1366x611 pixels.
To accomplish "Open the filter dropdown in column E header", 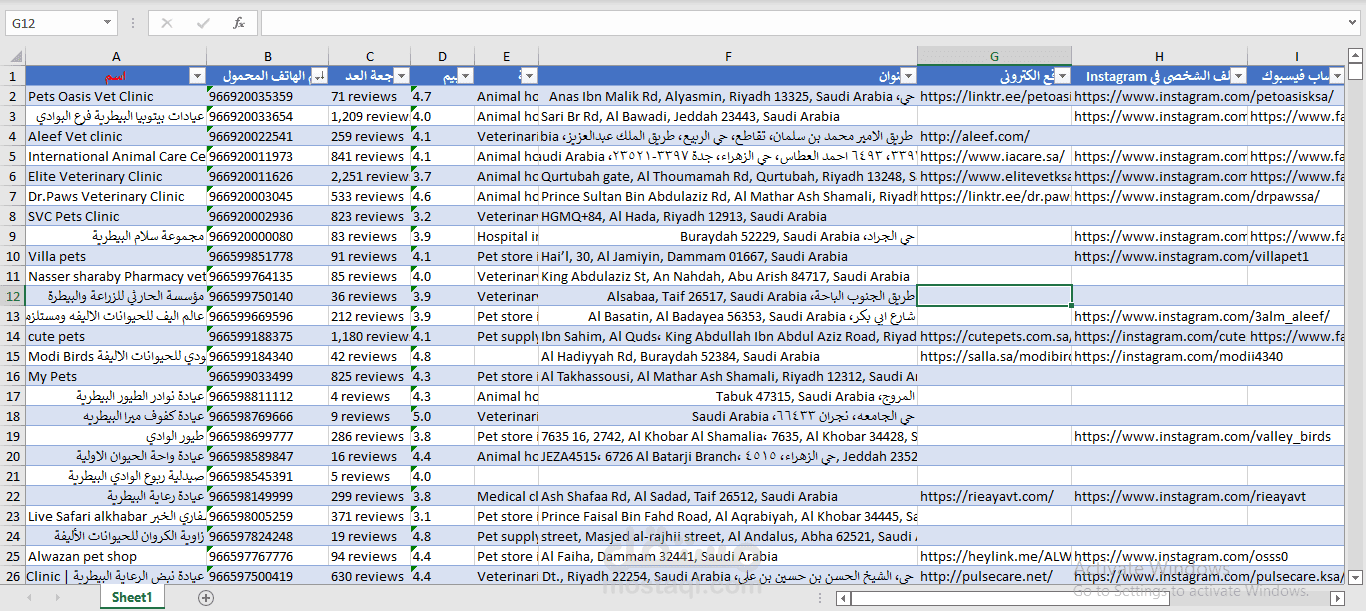I will click(529, 76).
